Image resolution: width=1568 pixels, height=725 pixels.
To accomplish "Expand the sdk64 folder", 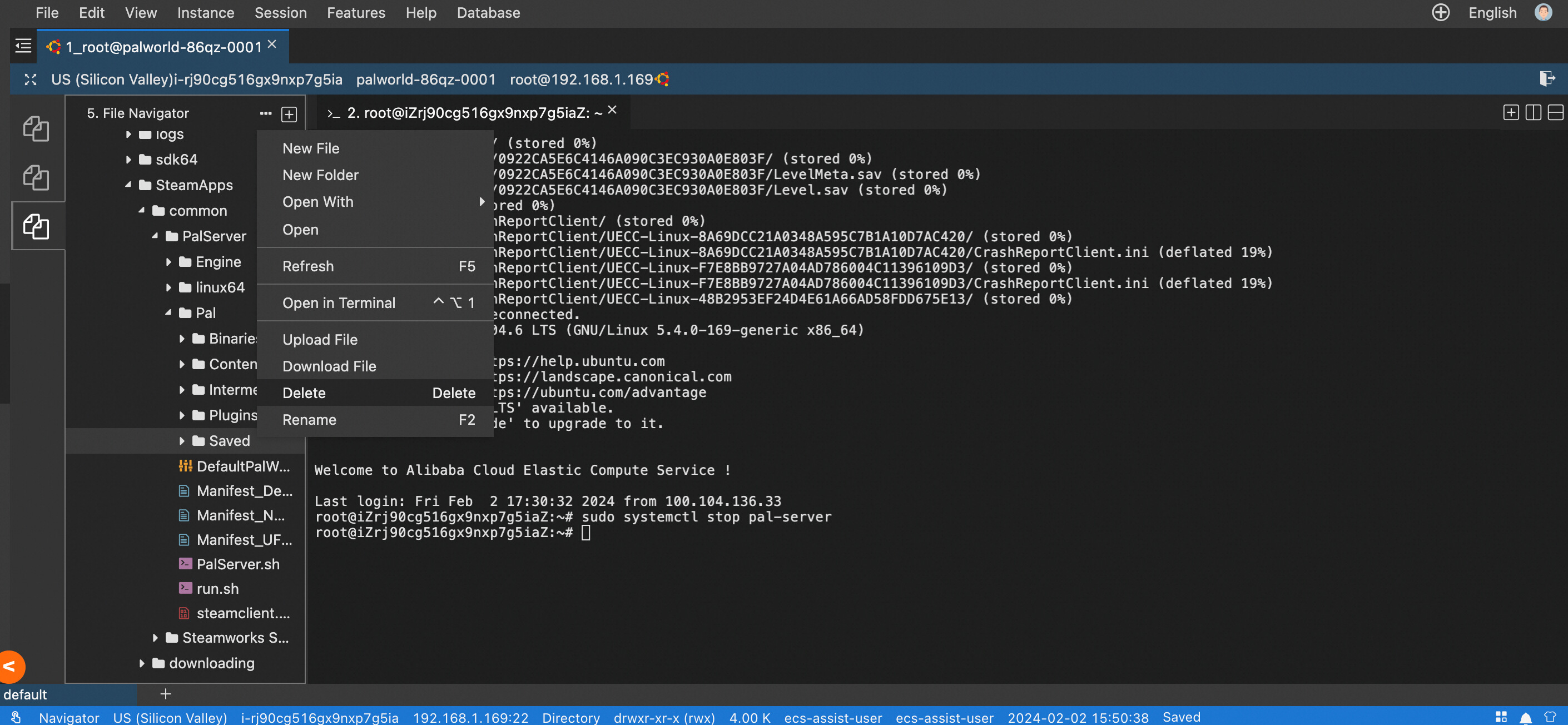I will coord(128,160).
